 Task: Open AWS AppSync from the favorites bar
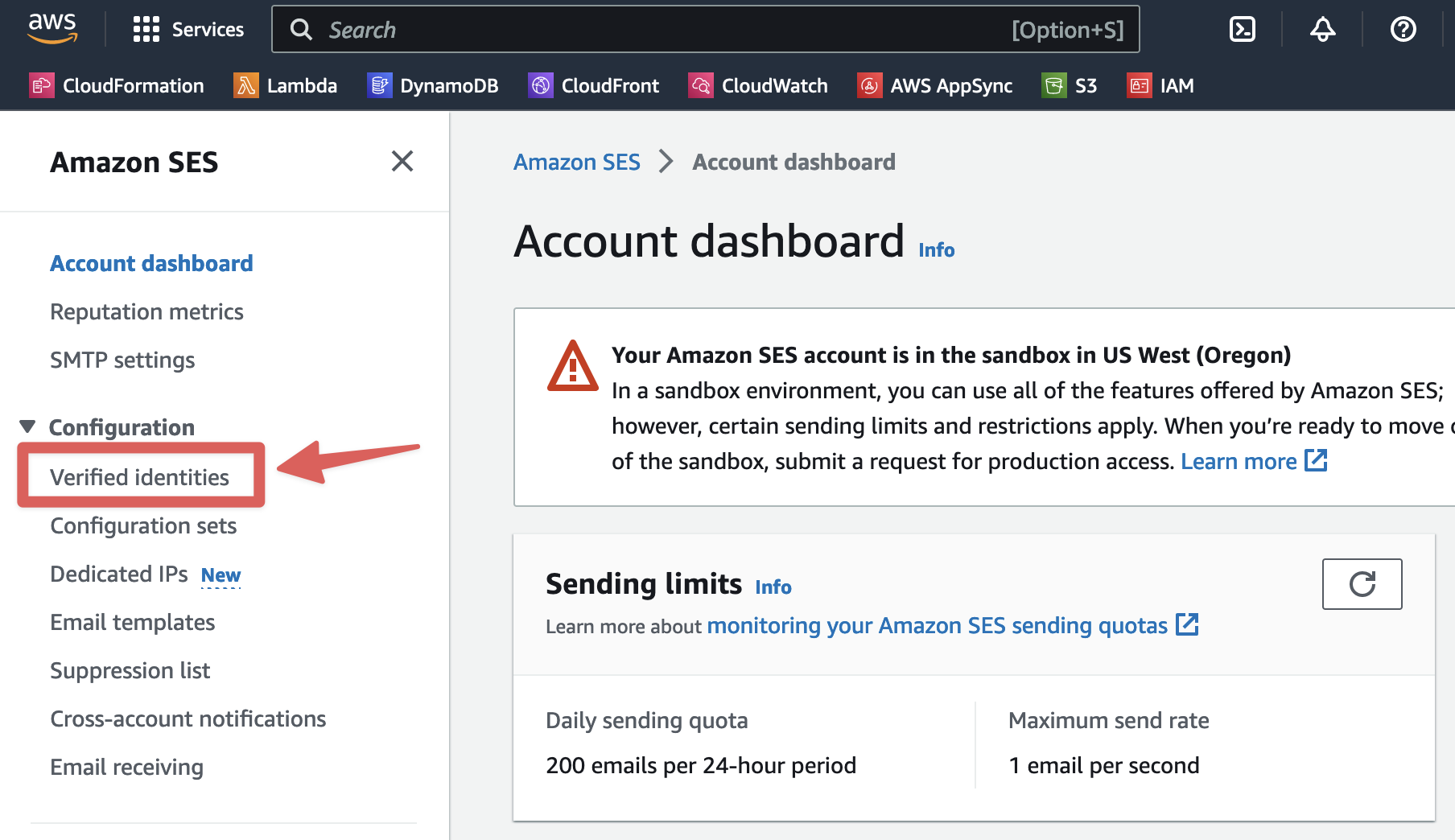[935, 85]
